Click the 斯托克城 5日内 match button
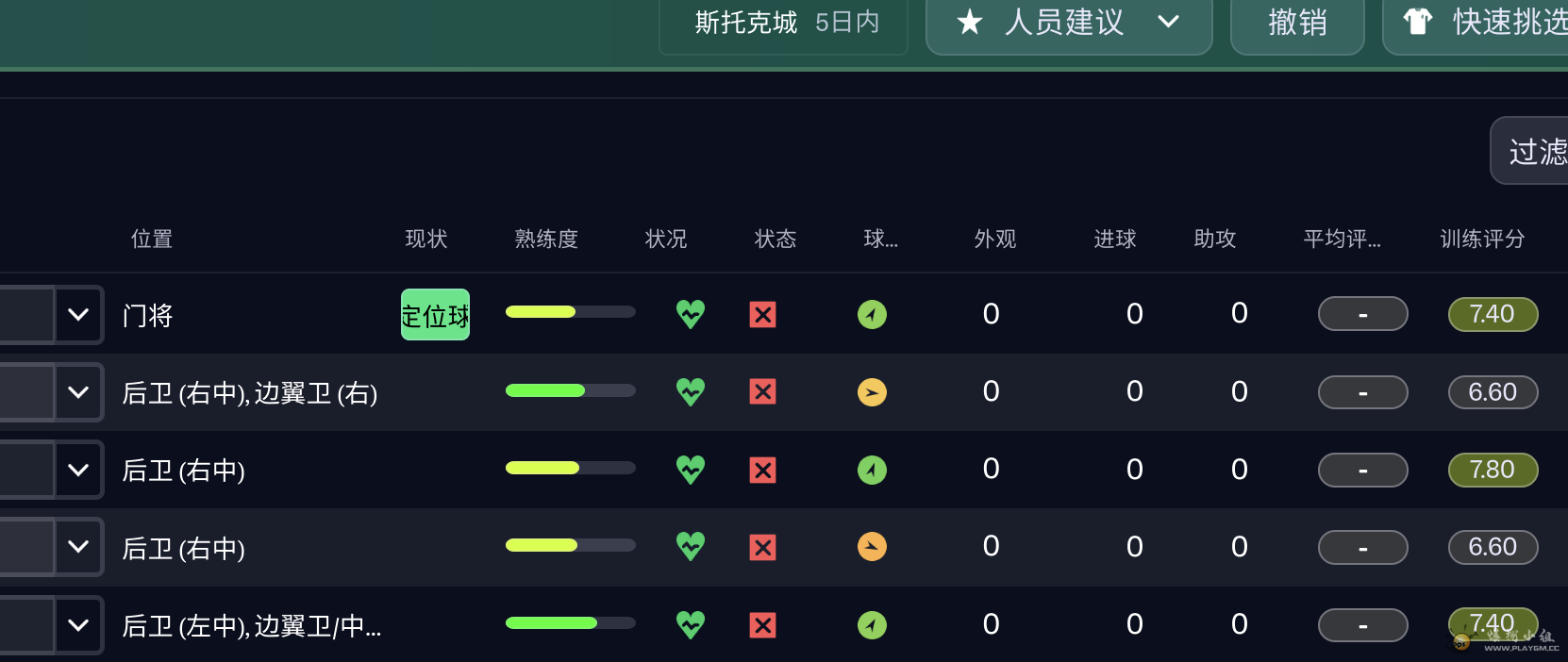Image resolution: width=1568 pixels, height=662 pixels. tap(785, 22)
